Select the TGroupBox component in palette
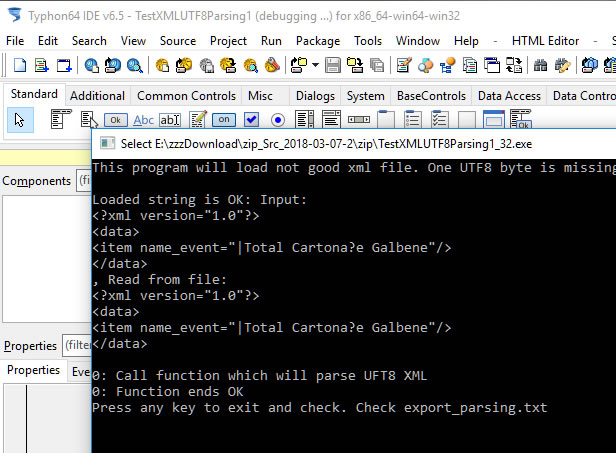This screenshot has width=616, height=453. click(x=386, y=119)
